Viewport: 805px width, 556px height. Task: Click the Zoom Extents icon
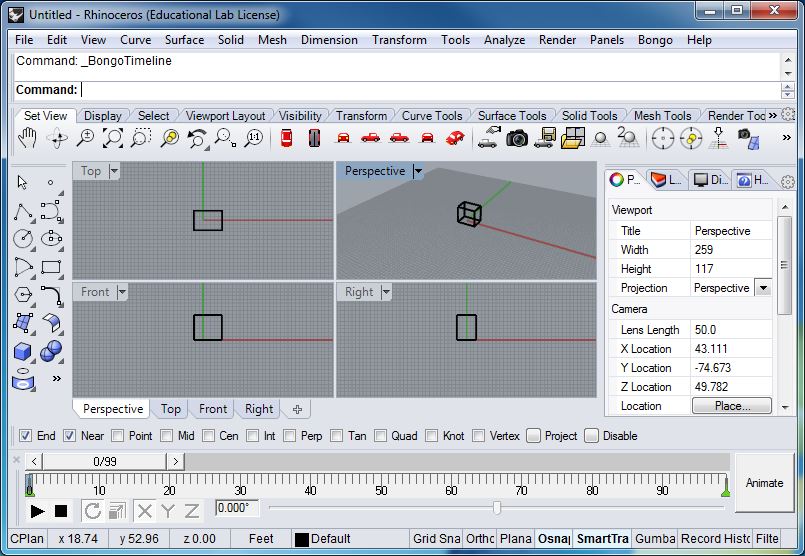click(112, 138)
